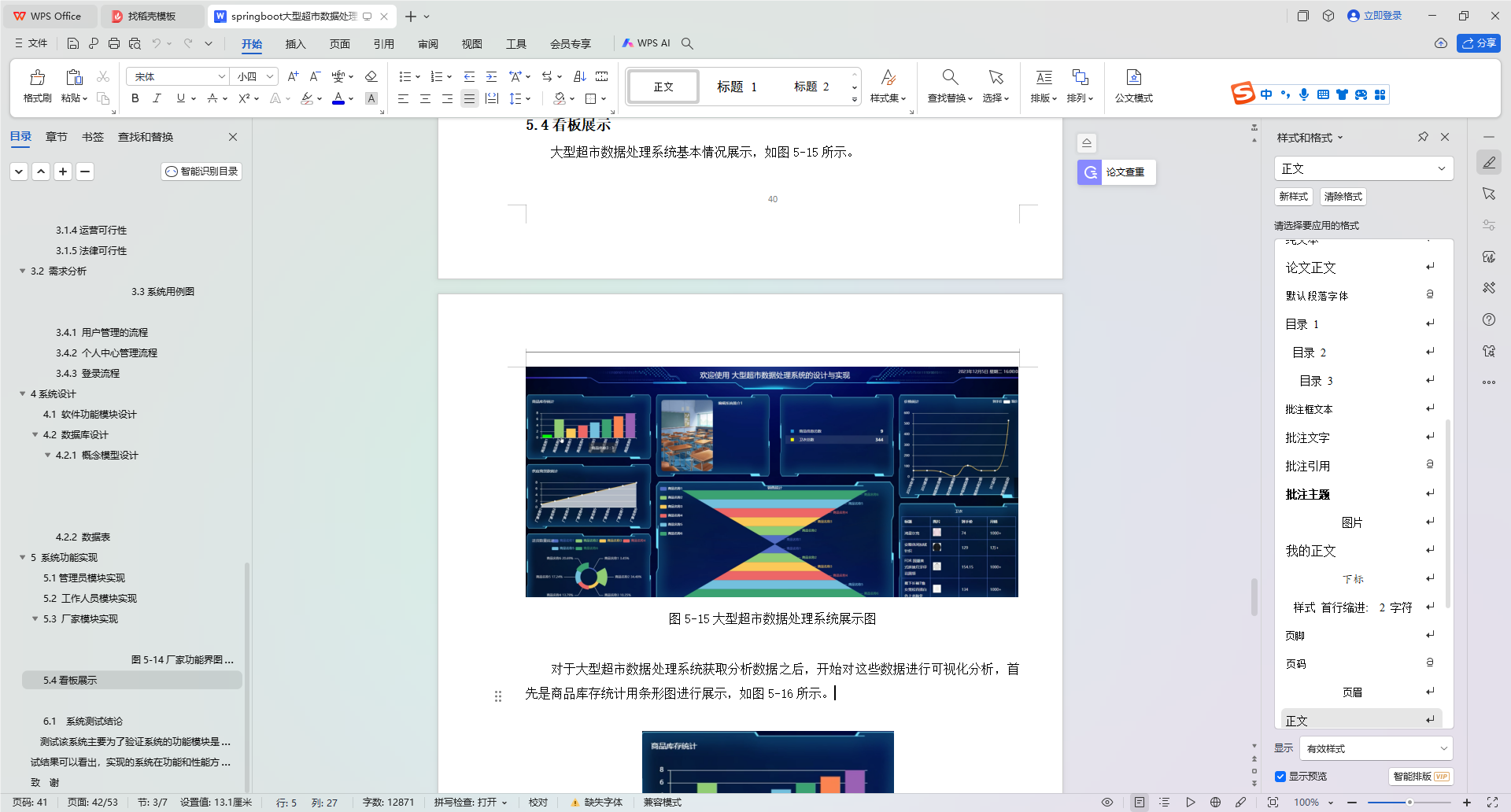Open the 审阅 ribbon tab
The height and width of the screenshot is (812, 1511).
pyautogui.click(x=428, y=43)
